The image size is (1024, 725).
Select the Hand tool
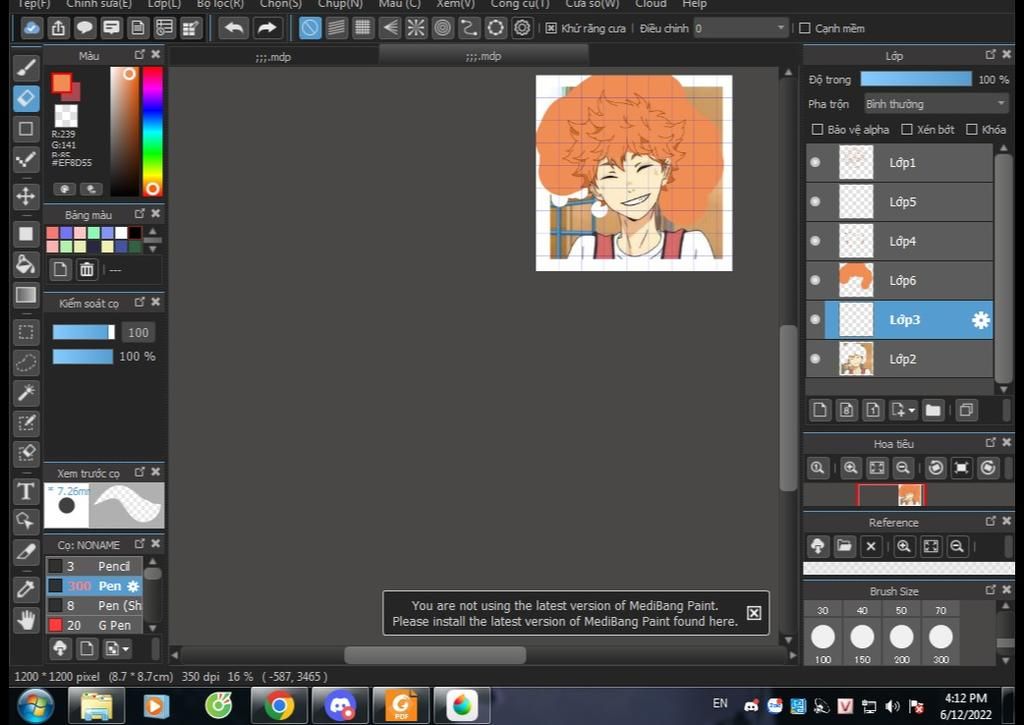pos(26,619)
